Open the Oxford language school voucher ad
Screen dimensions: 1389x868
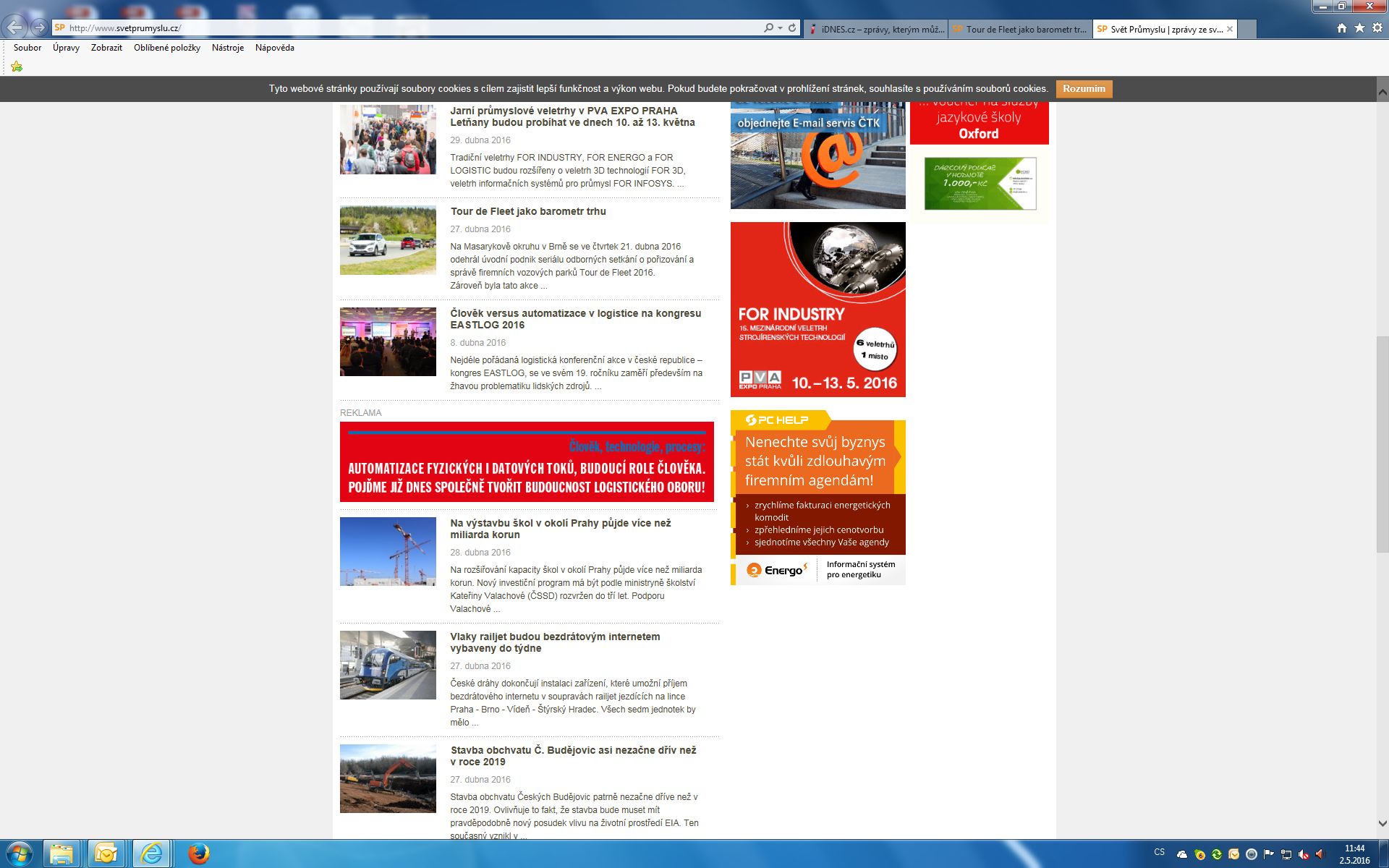[979, 123]
